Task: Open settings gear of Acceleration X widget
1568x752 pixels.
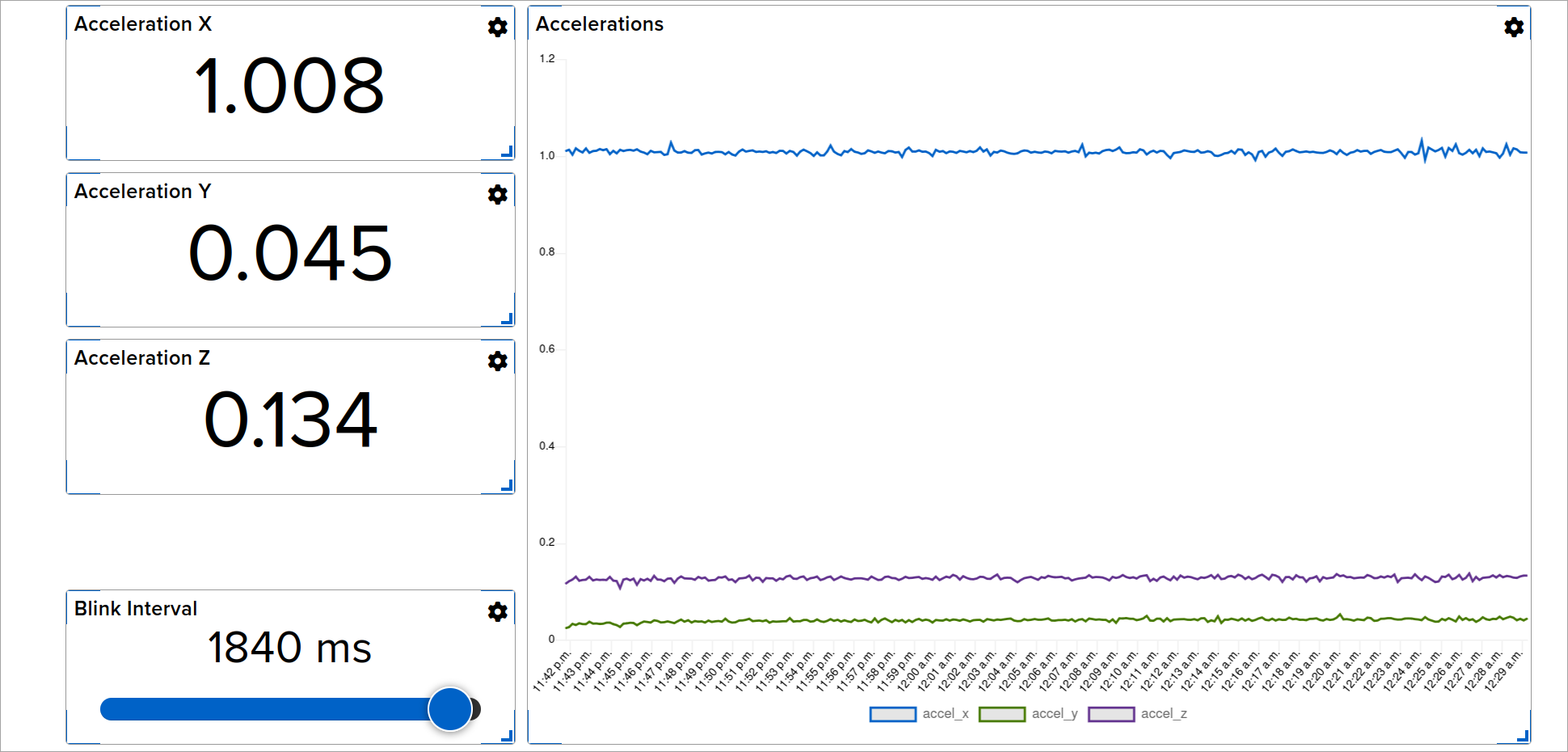Action: pyautogui.click(x=498, y=27)
